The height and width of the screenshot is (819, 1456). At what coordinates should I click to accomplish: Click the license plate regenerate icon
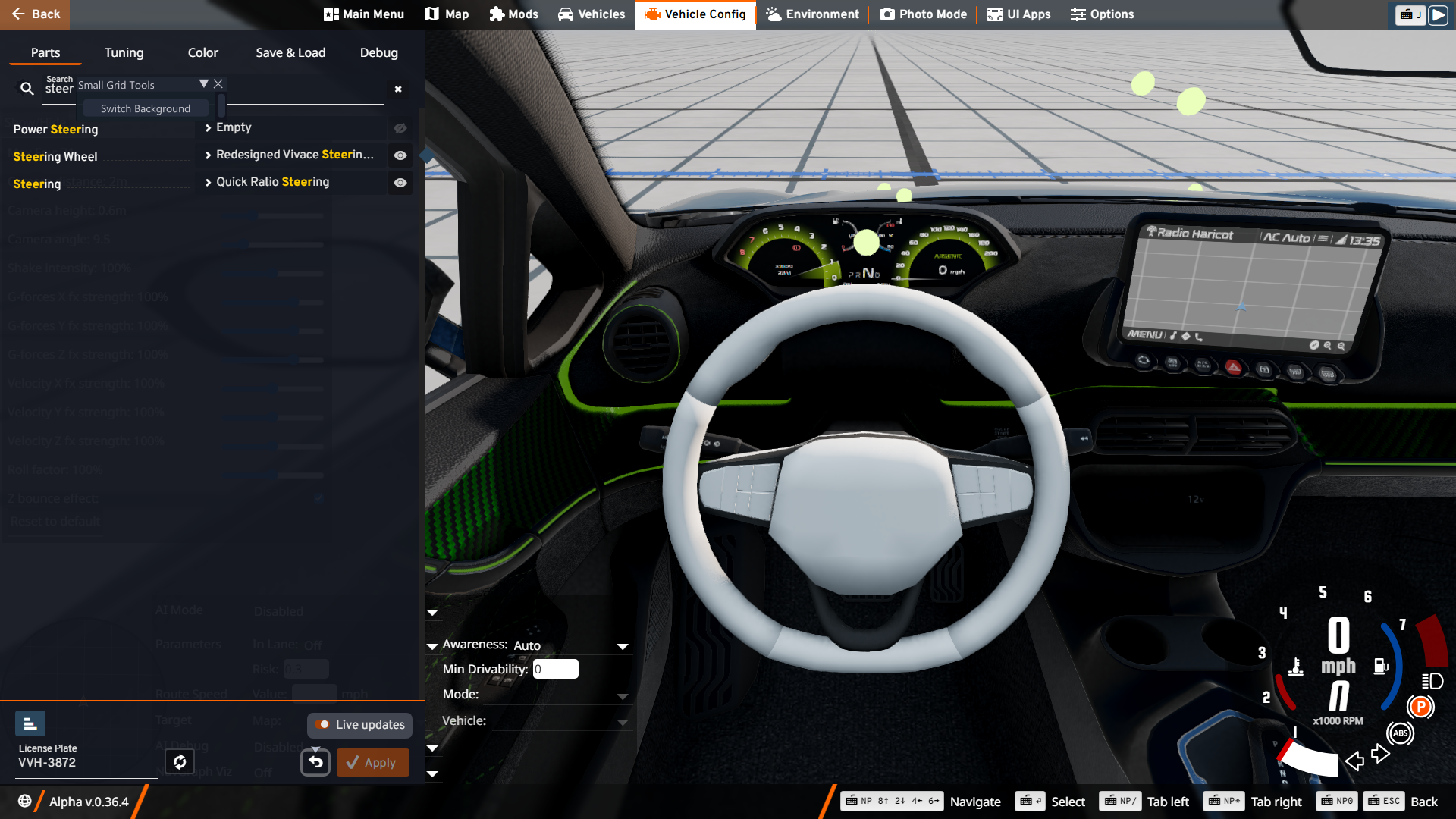180,761
